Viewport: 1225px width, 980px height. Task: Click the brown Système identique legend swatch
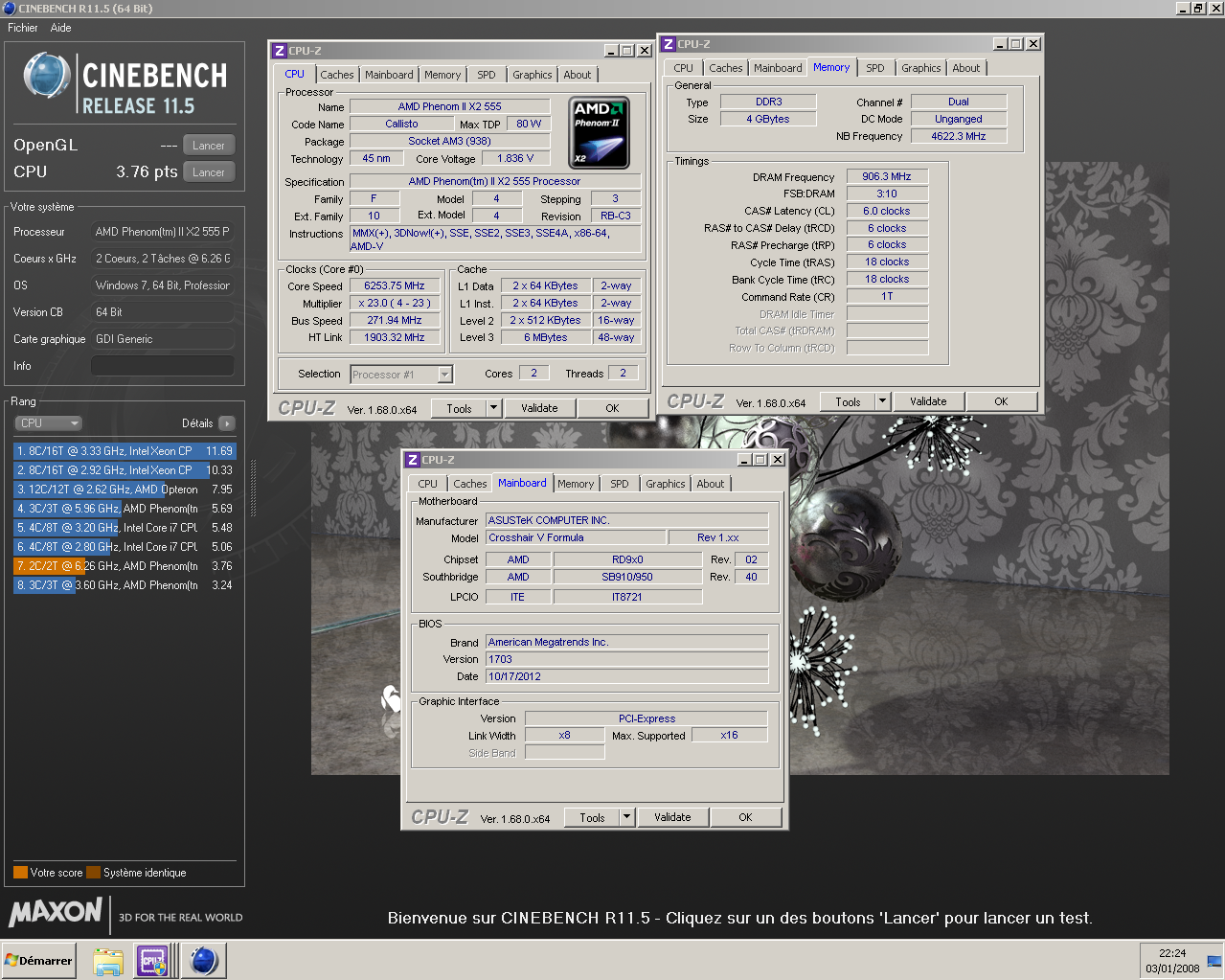click(93, 873)
